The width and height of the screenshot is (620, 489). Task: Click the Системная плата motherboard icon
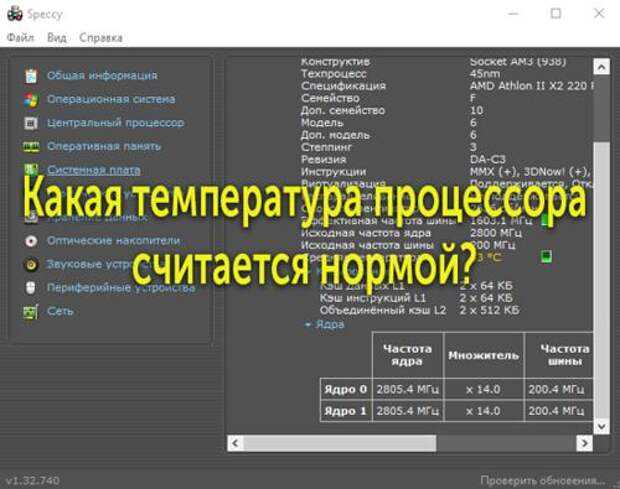pos(31,170)
